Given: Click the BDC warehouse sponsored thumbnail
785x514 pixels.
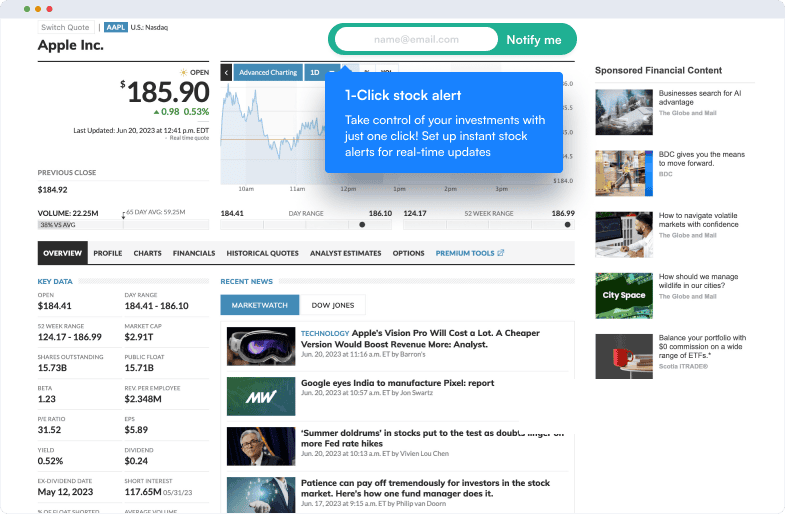Looking at the screenshot, I should [x=624, y=173].
